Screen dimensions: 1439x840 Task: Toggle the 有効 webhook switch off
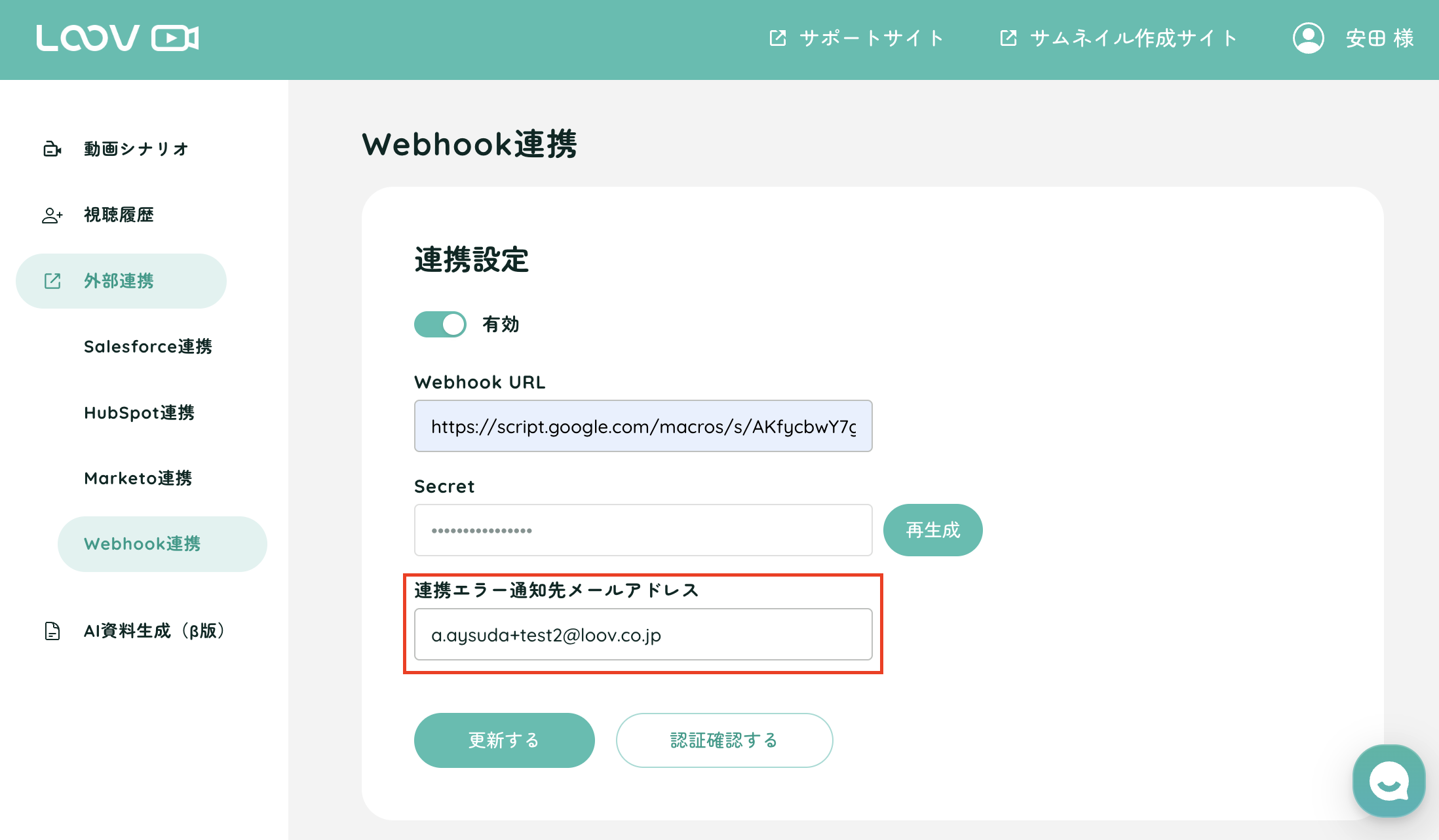click(x=440, y=324)
